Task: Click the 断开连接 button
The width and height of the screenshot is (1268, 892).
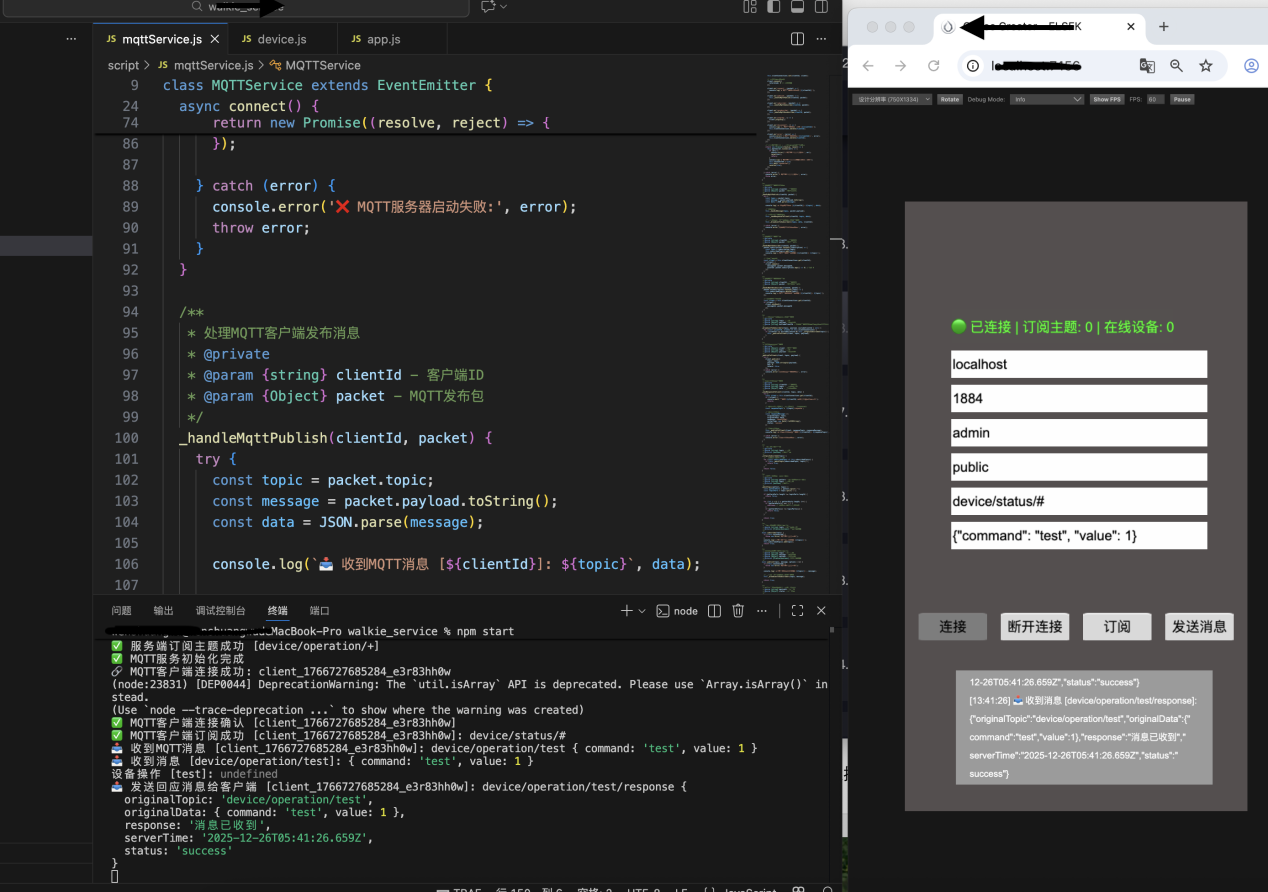Action: point(1034,627)
